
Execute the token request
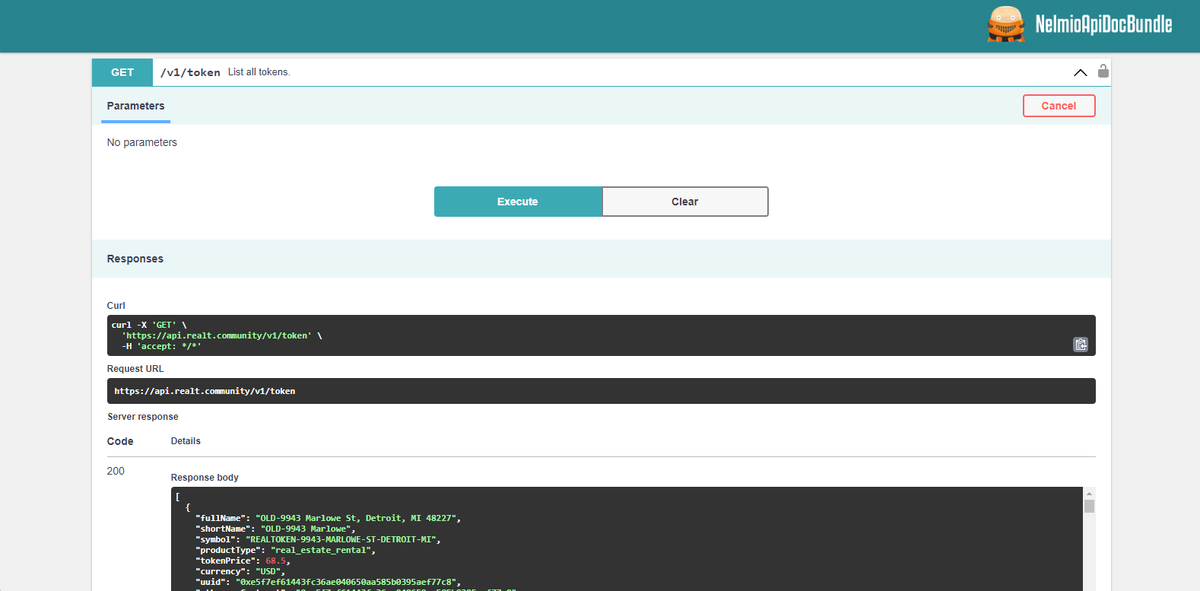click(518, 201)
